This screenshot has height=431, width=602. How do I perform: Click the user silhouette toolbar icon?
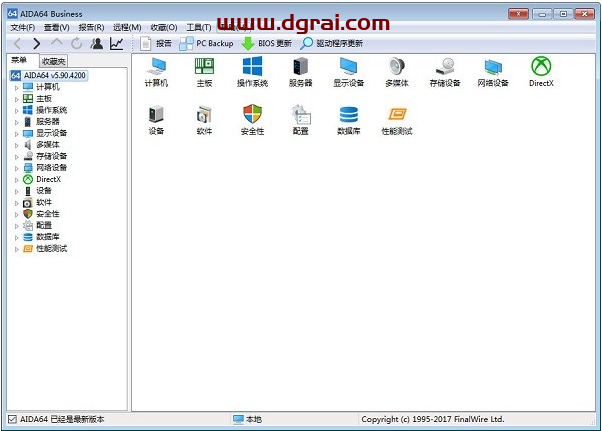[x=97, y=44]
